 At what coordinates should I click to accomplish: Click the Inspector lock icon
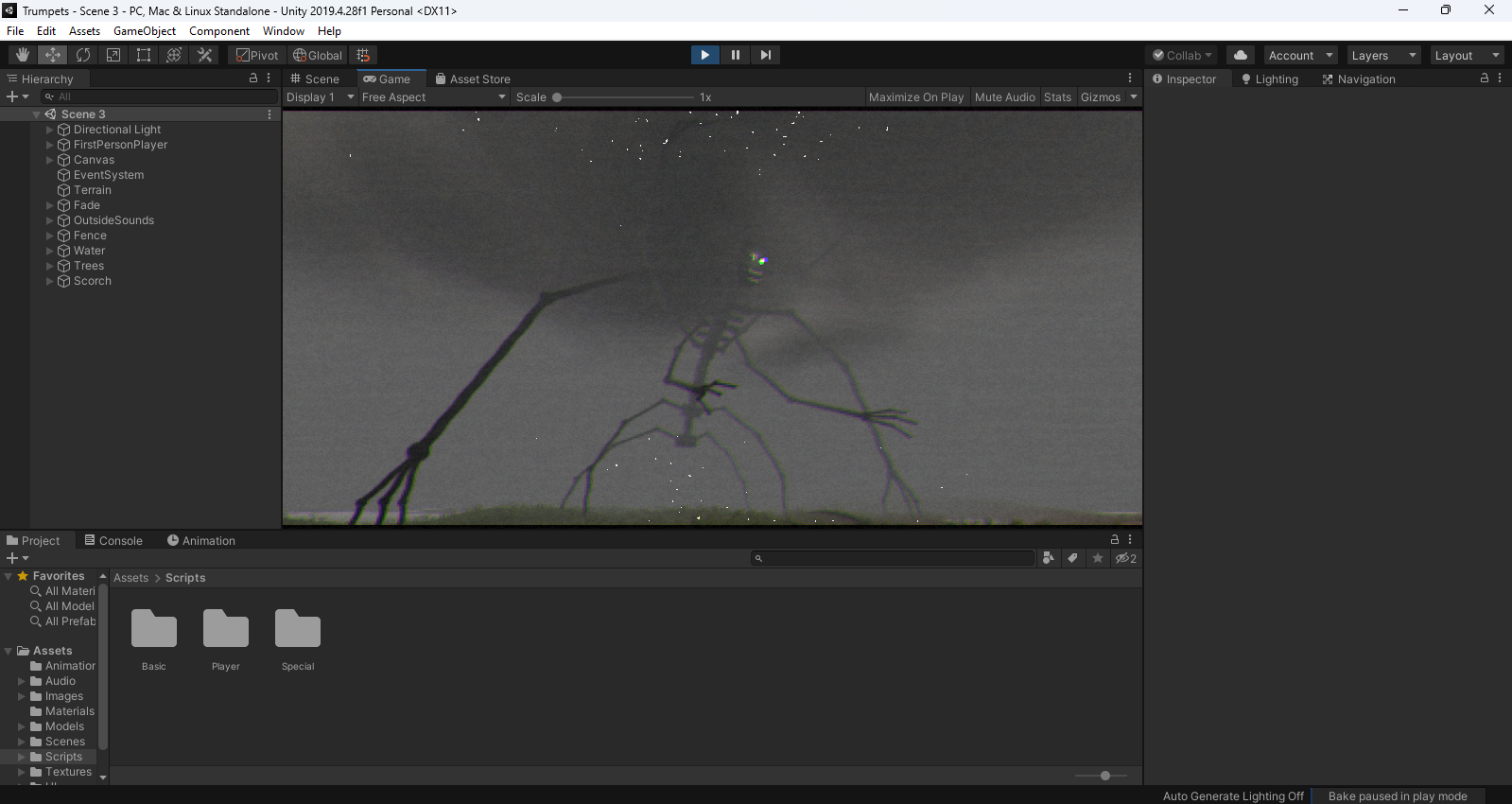[1485, 79]
